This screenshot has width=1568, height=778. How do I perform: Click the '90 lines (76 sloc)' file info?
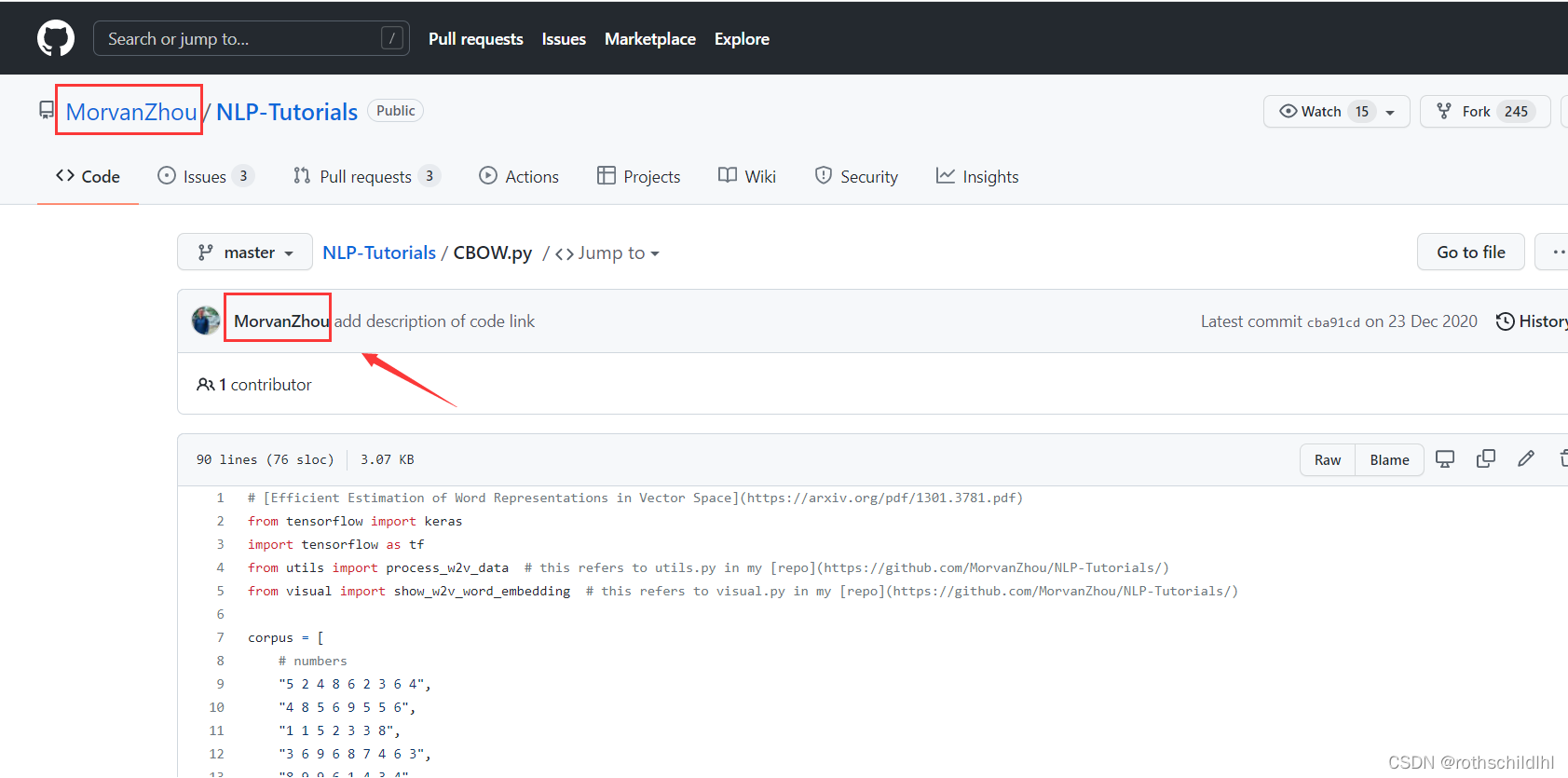pyautogui.click(x=265, y=460)
